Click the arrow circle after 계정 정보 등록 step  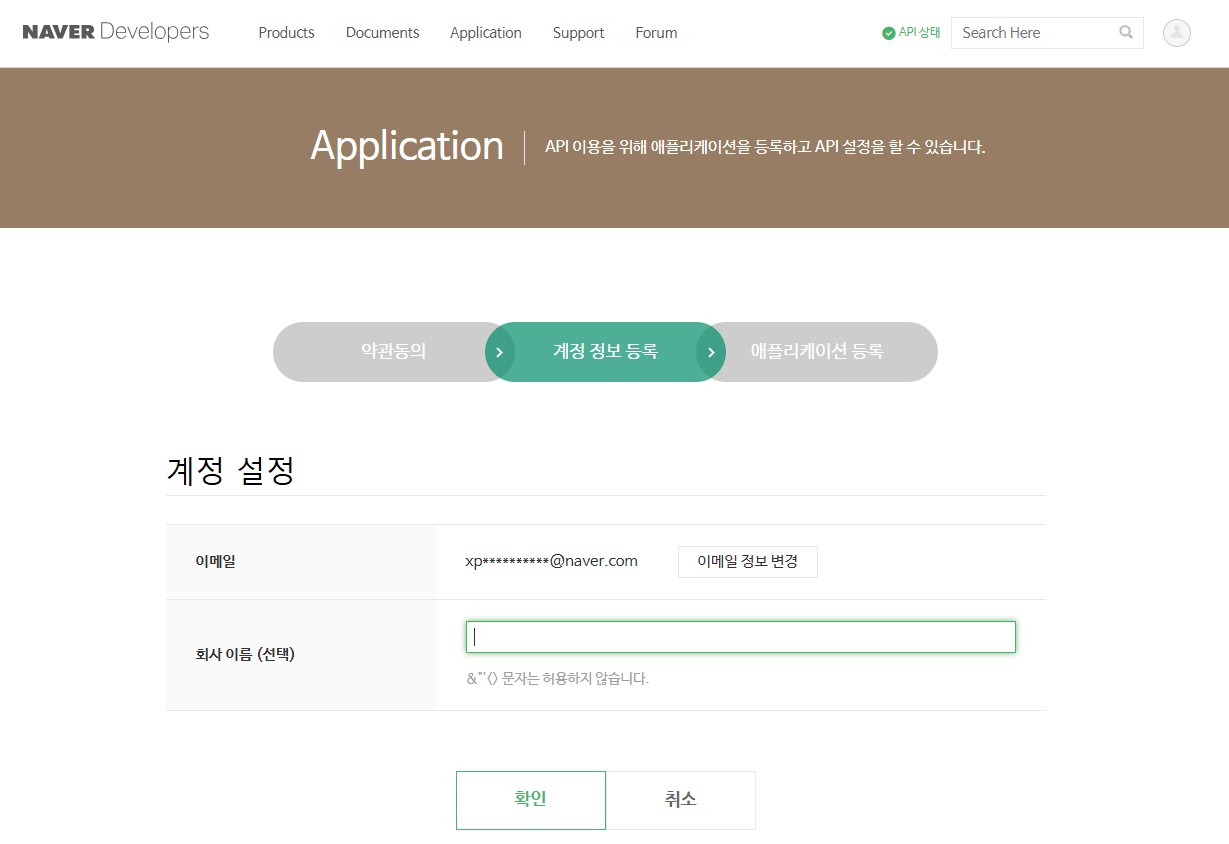click(x=711, y=352)
